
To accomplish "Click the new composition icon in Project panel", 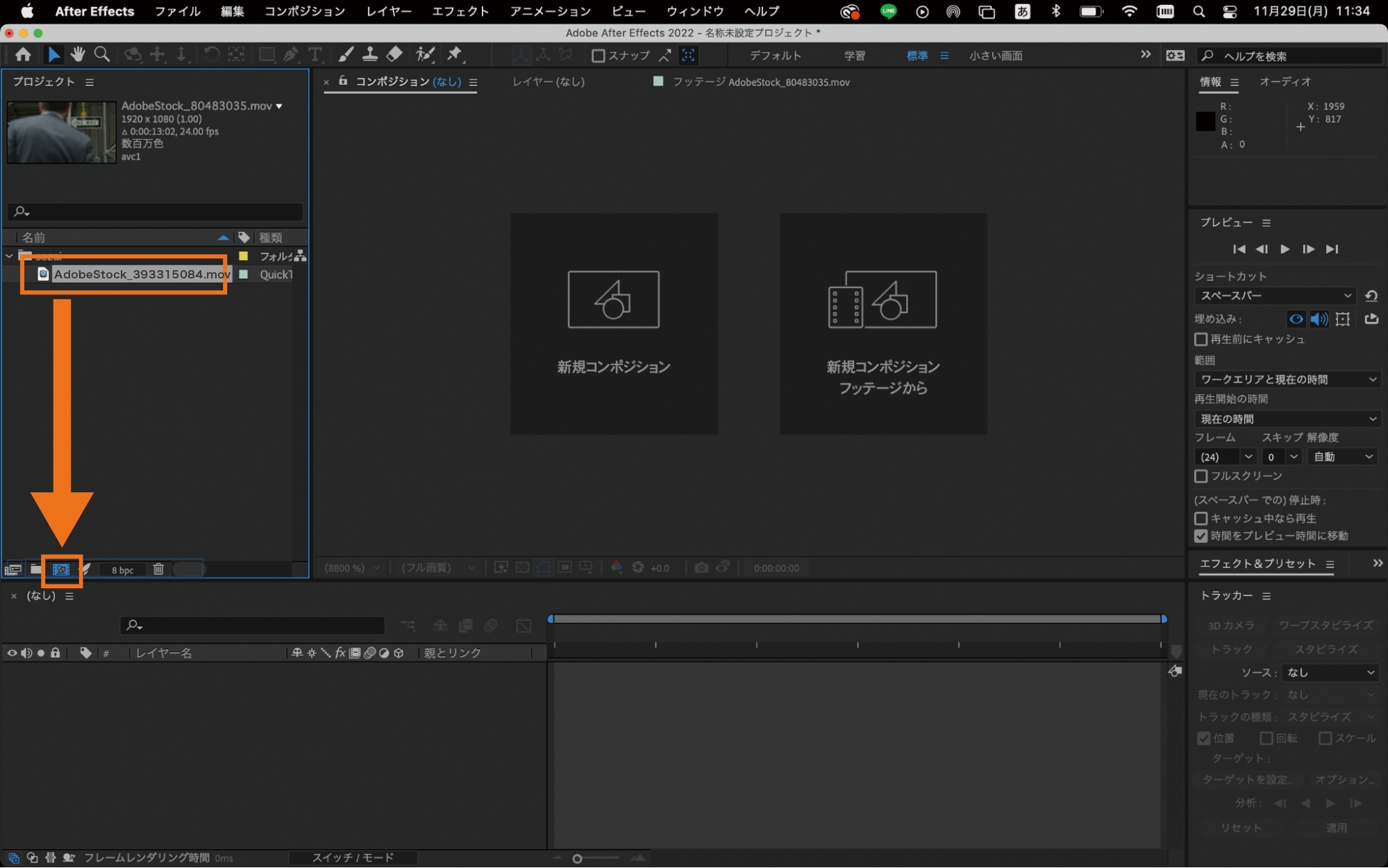I will (61, 569).
